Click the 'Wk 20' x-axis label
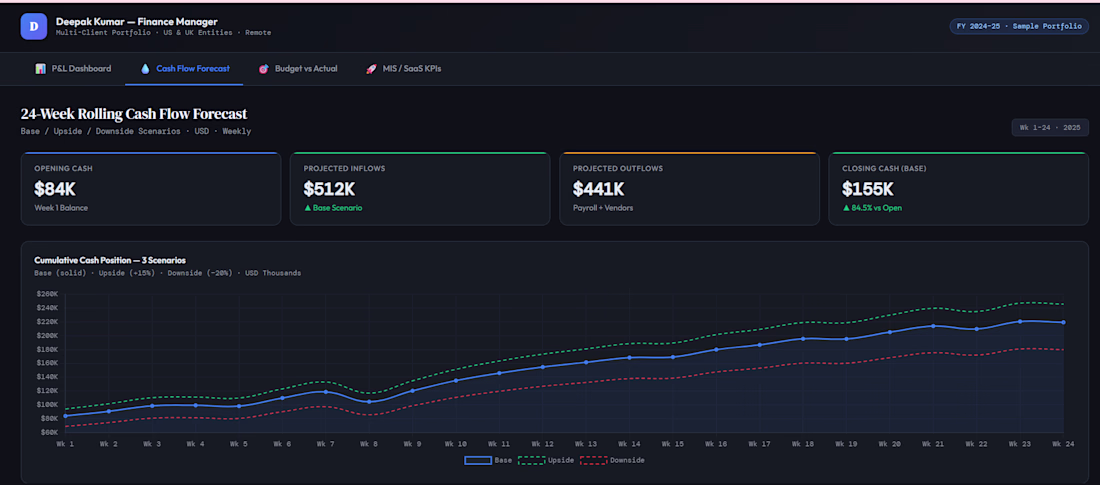Viewport: 1100px width, 485px height. click(890, 444)
